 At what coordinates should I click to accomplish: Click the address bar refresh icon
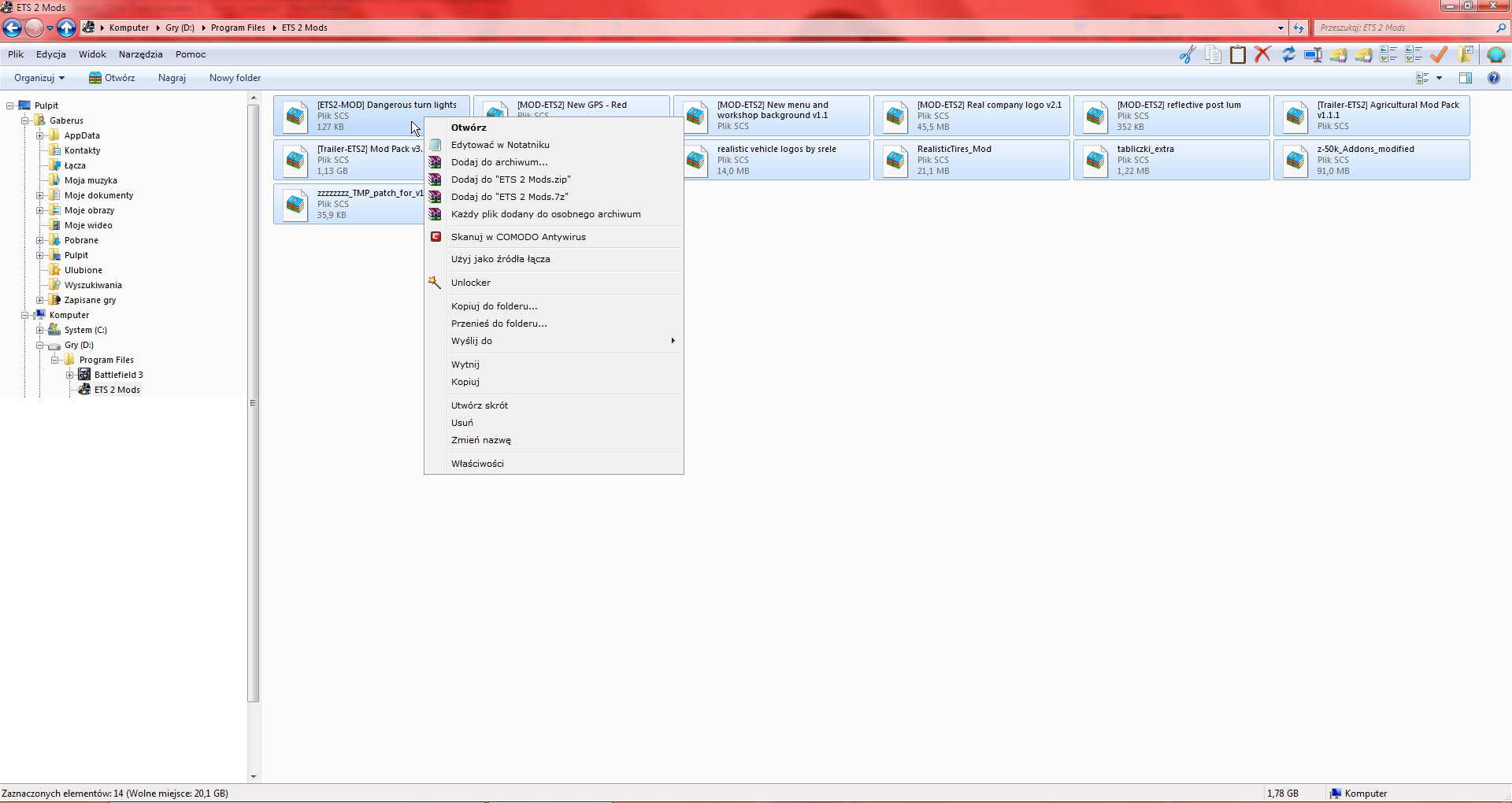pos(1299,28)
